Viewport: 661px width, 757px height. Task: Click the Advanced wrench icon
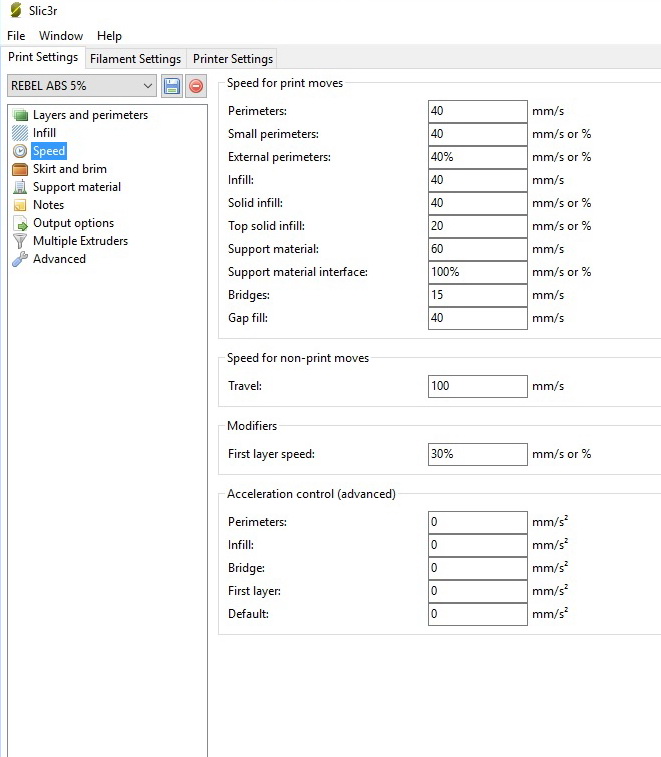[20, 259]
